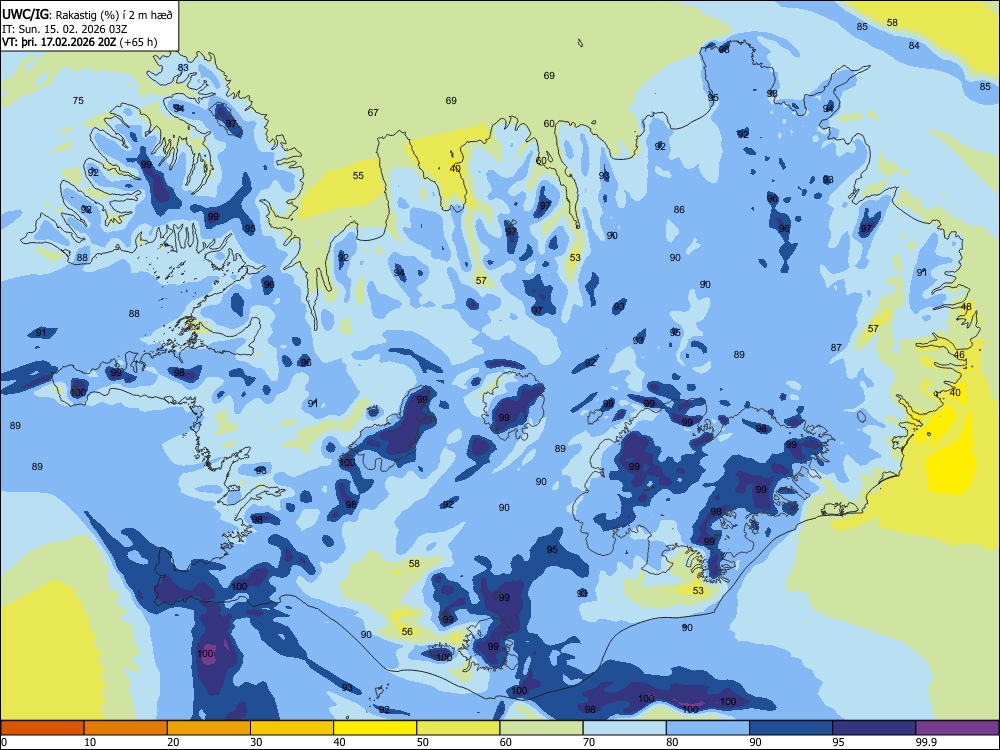
Task: Select the dark blue 90–95 legend swatch
Action: (x=791, y=728)
